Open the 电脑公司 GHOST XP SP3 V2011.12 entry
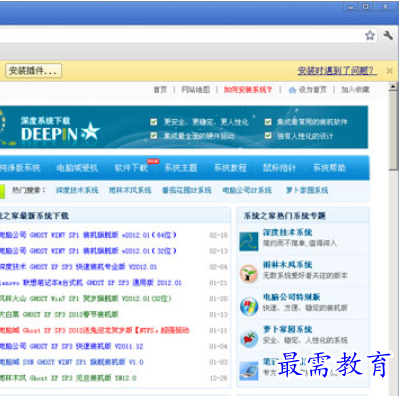399x396 pixels. pyautogui.click(x=72, y=346)
